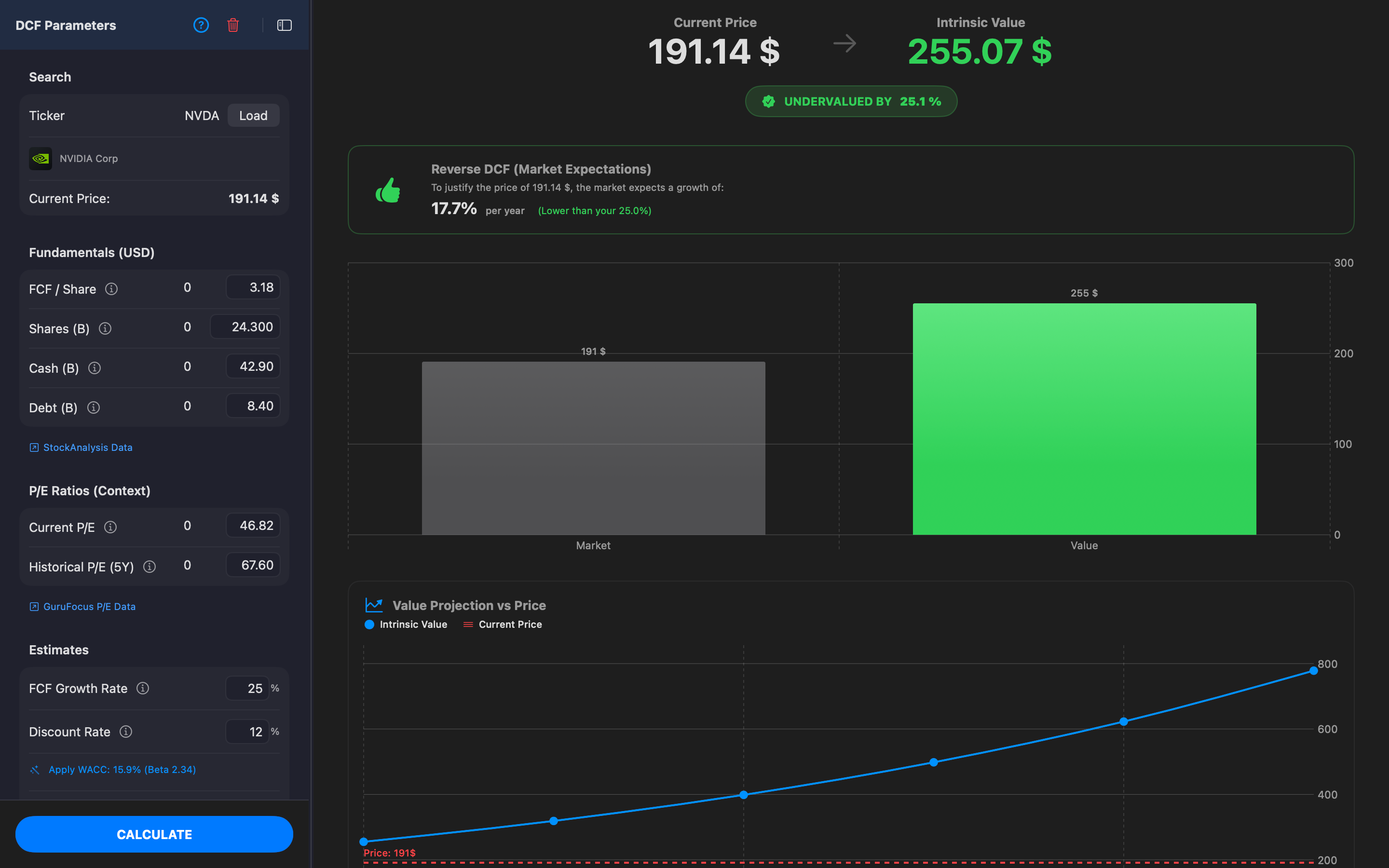This screenshot has height=868, width=1389.
Task: Click the info icon beside FCF Growth Rate
Action: (x=142, y=688)
